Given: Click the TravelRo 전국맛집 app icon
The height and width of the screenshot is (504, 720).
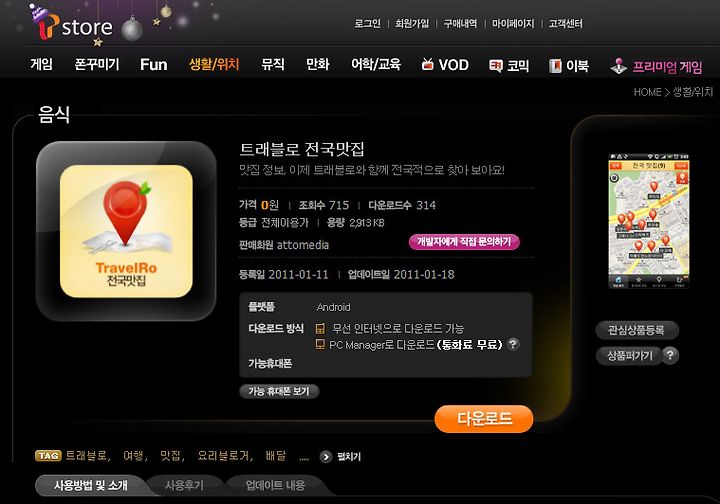Looking at the screenshot, I should pos(126,231).
